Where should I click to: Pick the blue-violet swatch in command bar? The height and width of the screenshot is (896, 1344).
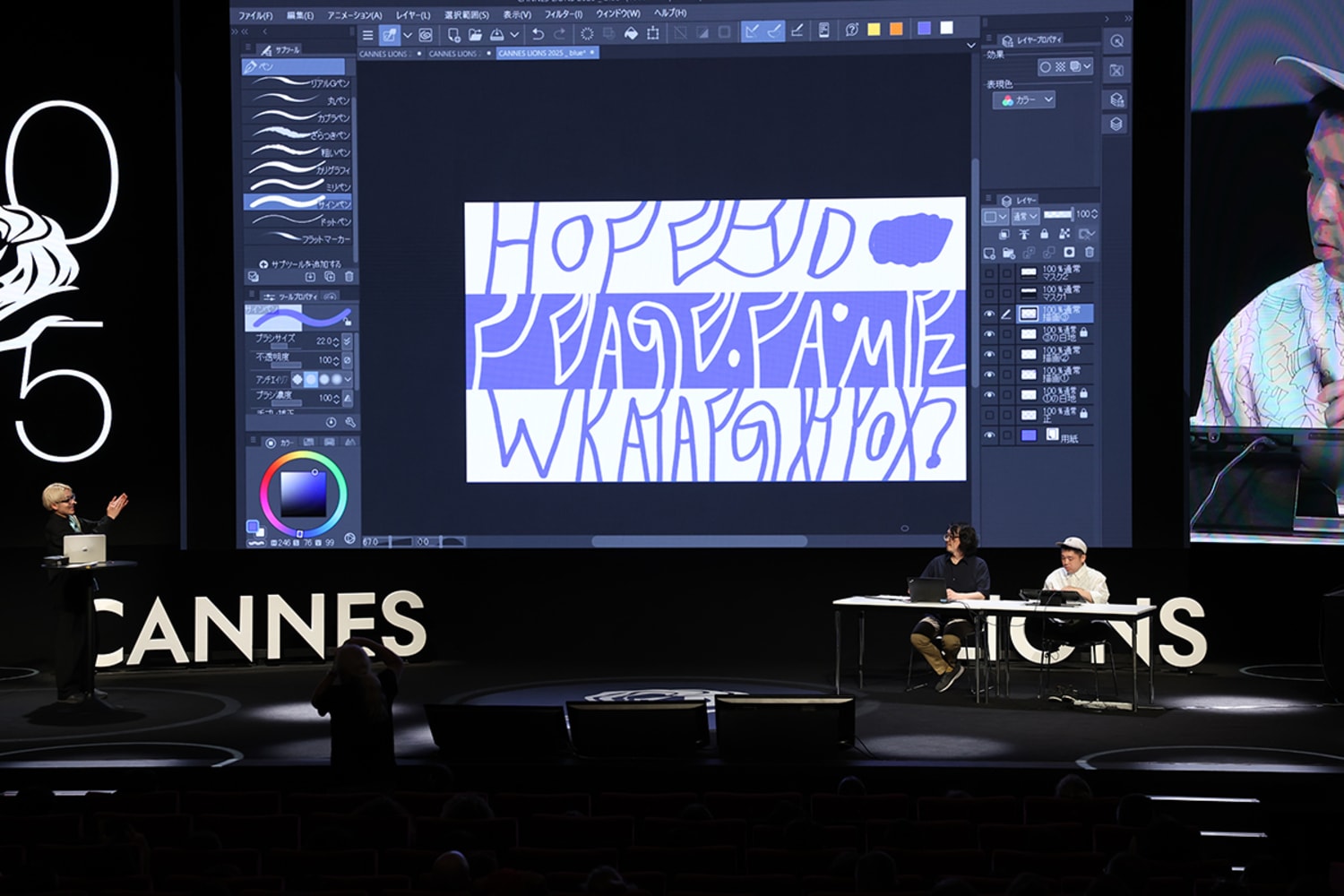coord(924,29)
